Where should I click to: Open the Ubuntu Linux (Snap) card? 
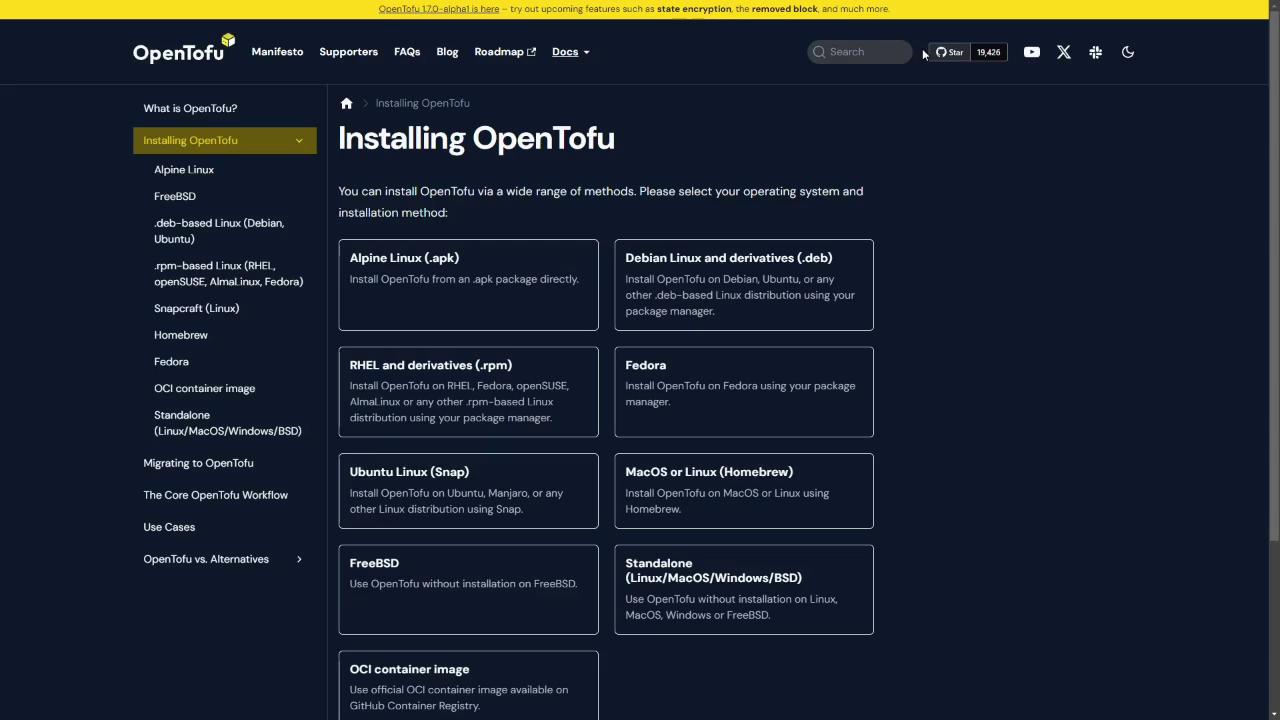(468, 491)
